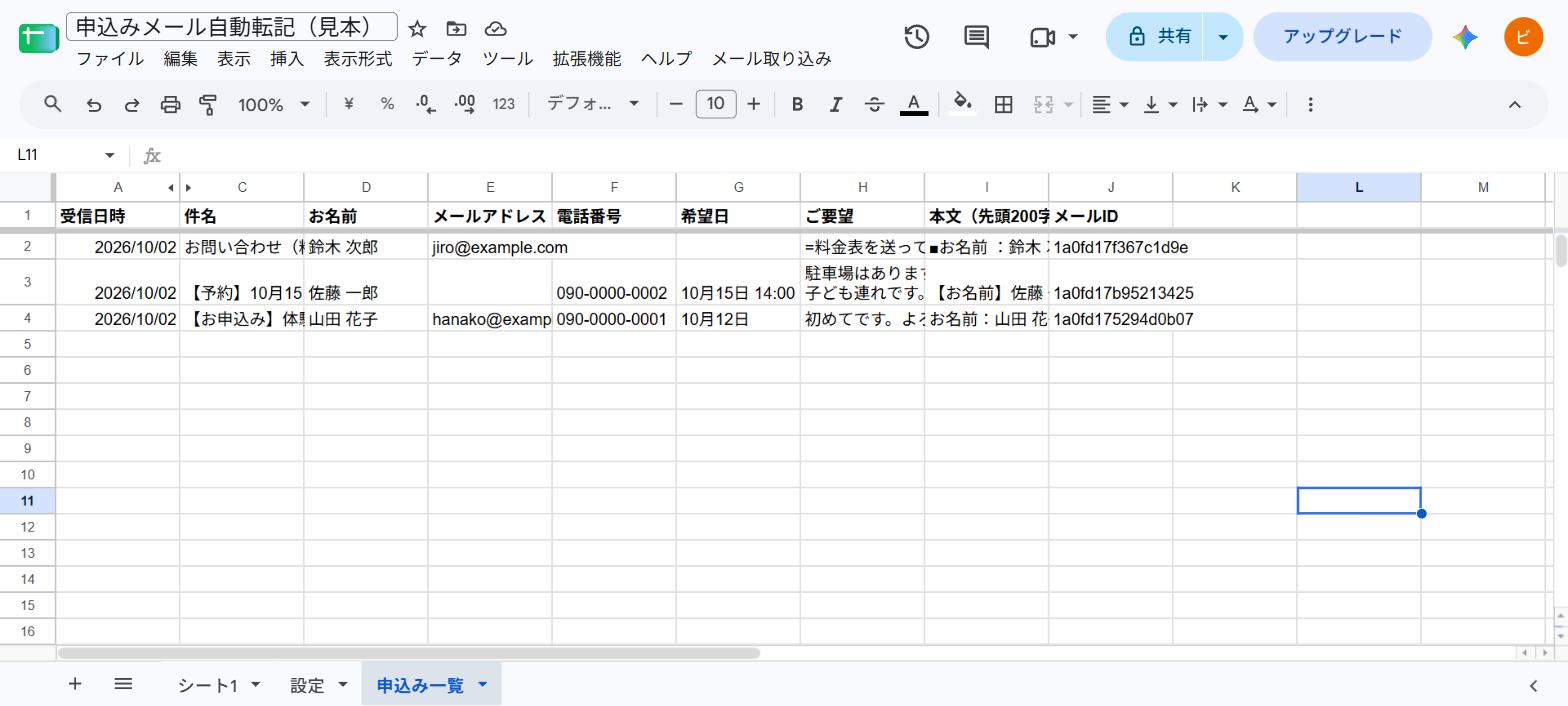
Task: Open the version history clock icon
Action: pyautogui.click(x=916, y=37)
